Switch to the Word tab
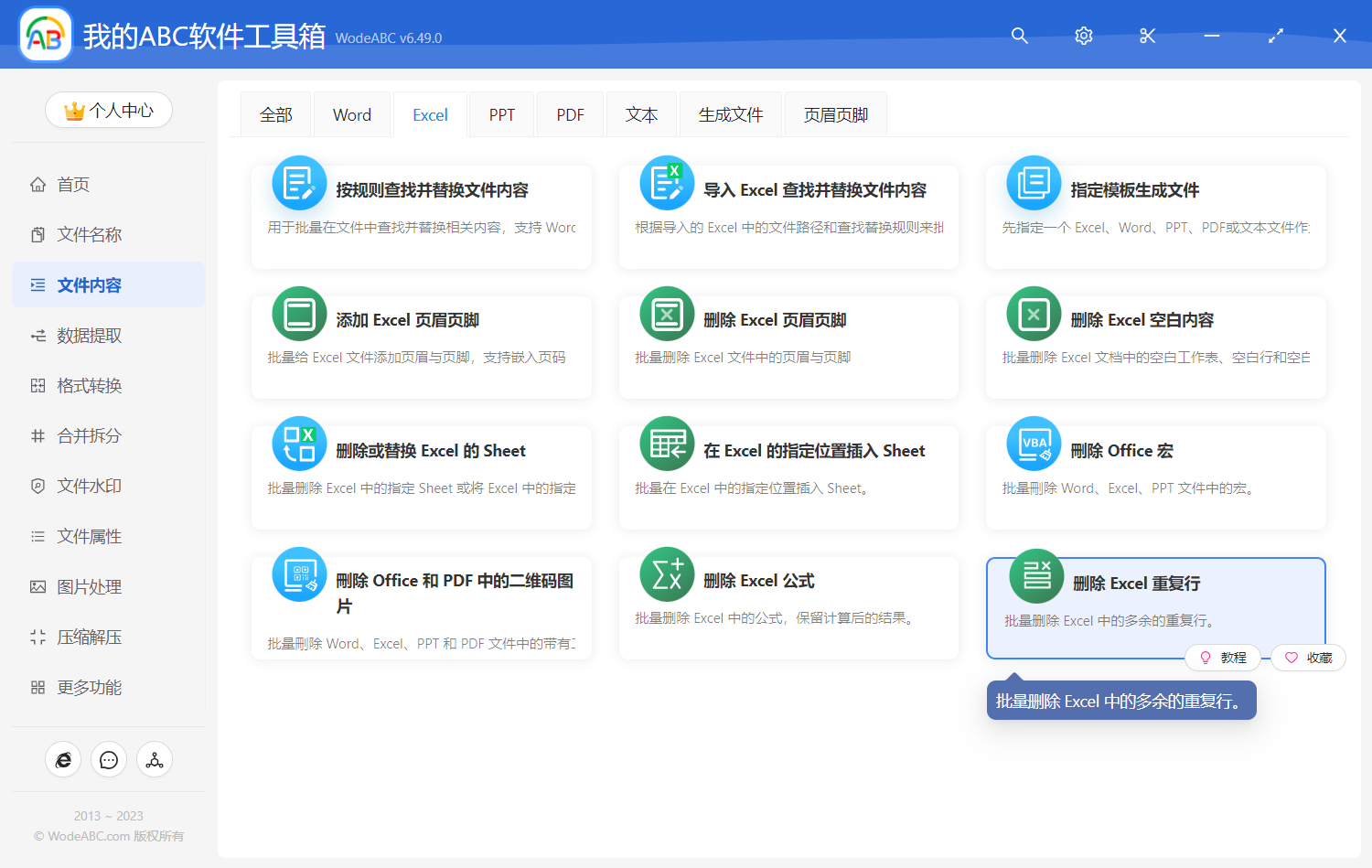 pos(352,115)
